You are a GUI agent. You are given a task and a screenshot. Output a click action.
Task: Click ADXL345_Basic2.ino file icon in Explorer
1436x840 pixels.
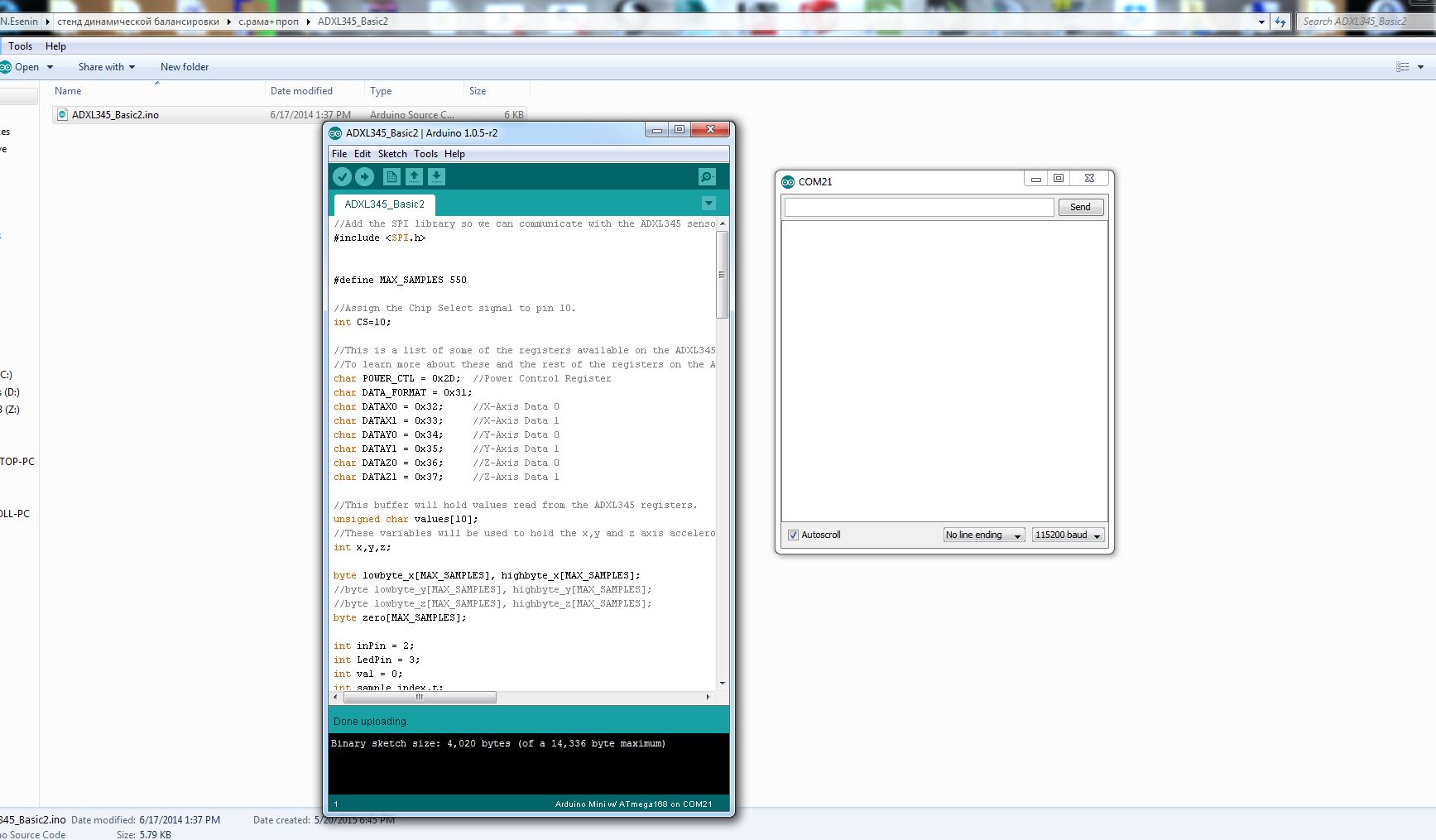62,115
